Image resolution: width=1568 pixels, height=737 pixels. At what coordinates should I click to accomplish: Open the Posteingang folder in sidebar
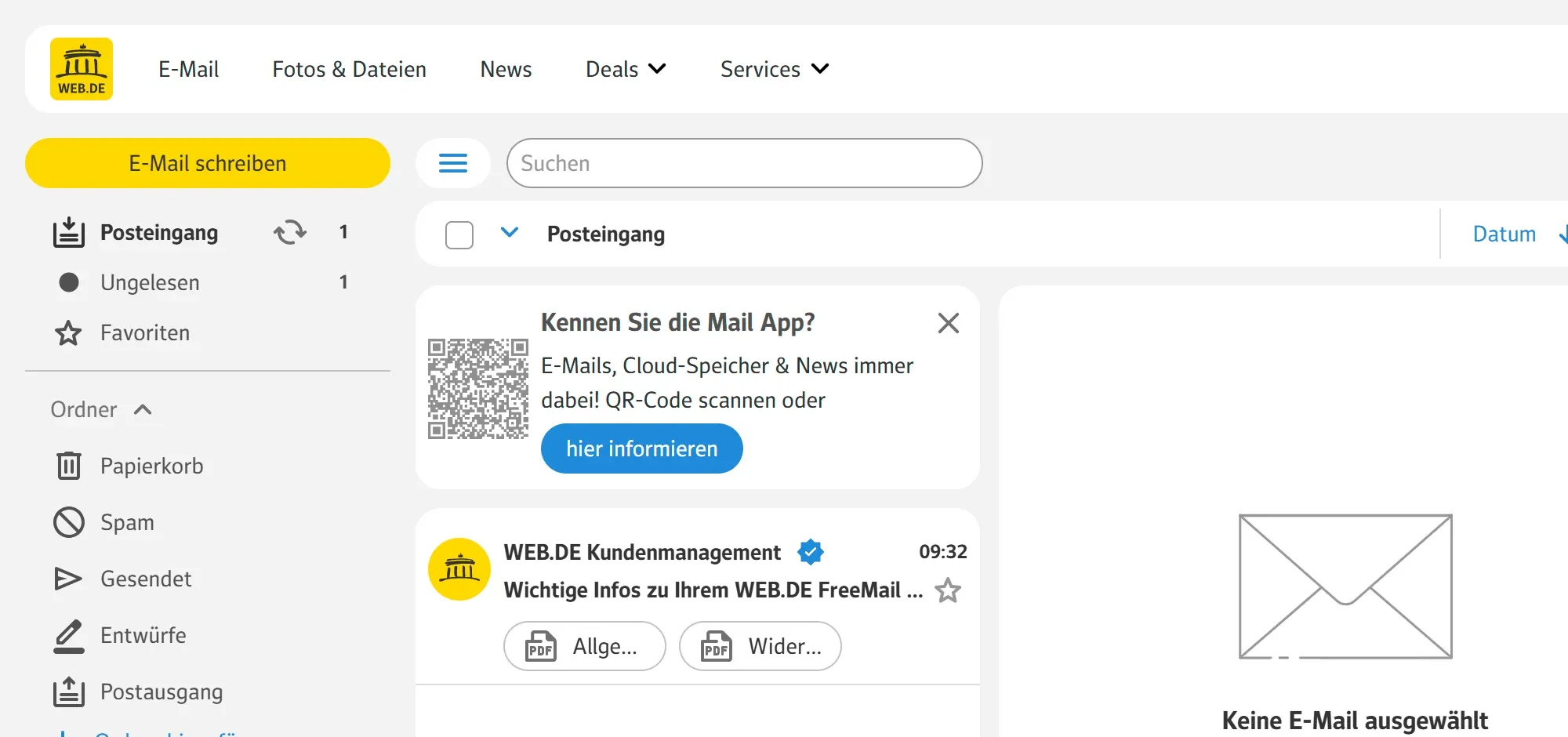pyautogui.click(x=159, y=233)
